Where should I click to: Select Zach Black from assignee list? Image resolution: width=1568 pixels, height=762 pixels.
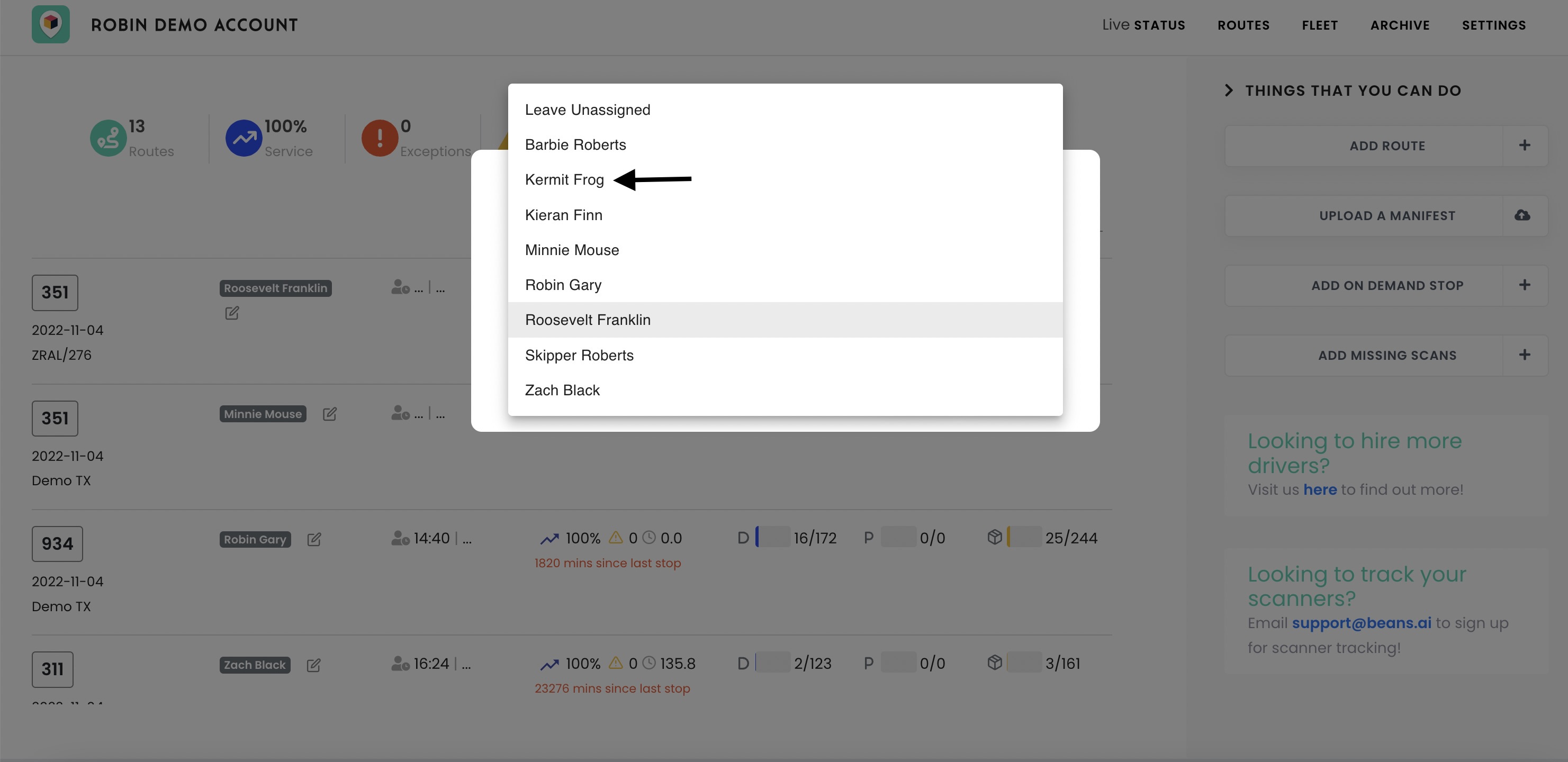click(562, 390)
